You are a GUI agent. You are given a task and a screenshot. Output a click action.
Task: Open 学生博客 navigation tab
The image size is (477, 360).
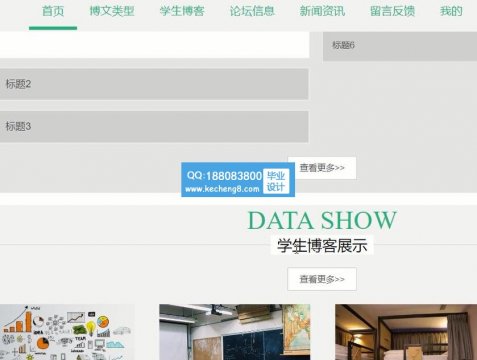coord(182,11)
